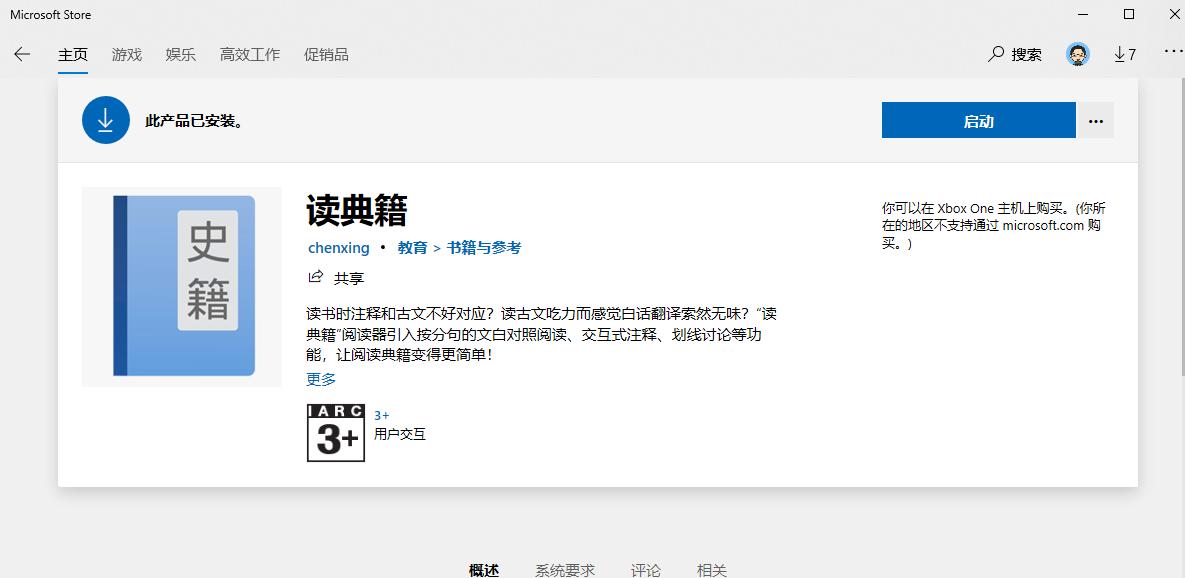Viewport: 1185px width, 578px height.
Task: View the 评论 tab
Action: coord(645,569)
